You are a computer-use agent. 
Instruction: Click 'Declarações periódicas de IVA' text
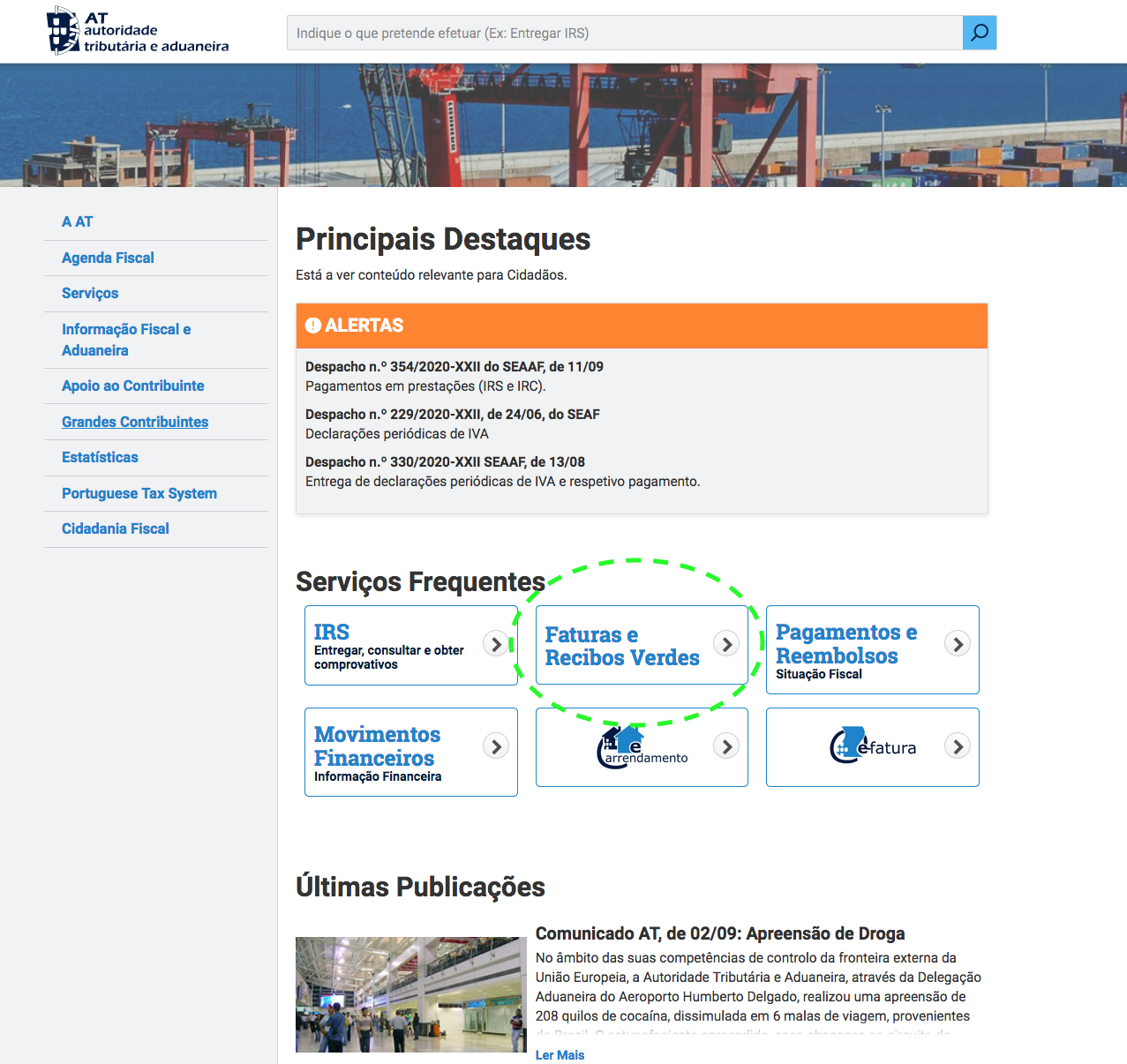tap(397, 433)
